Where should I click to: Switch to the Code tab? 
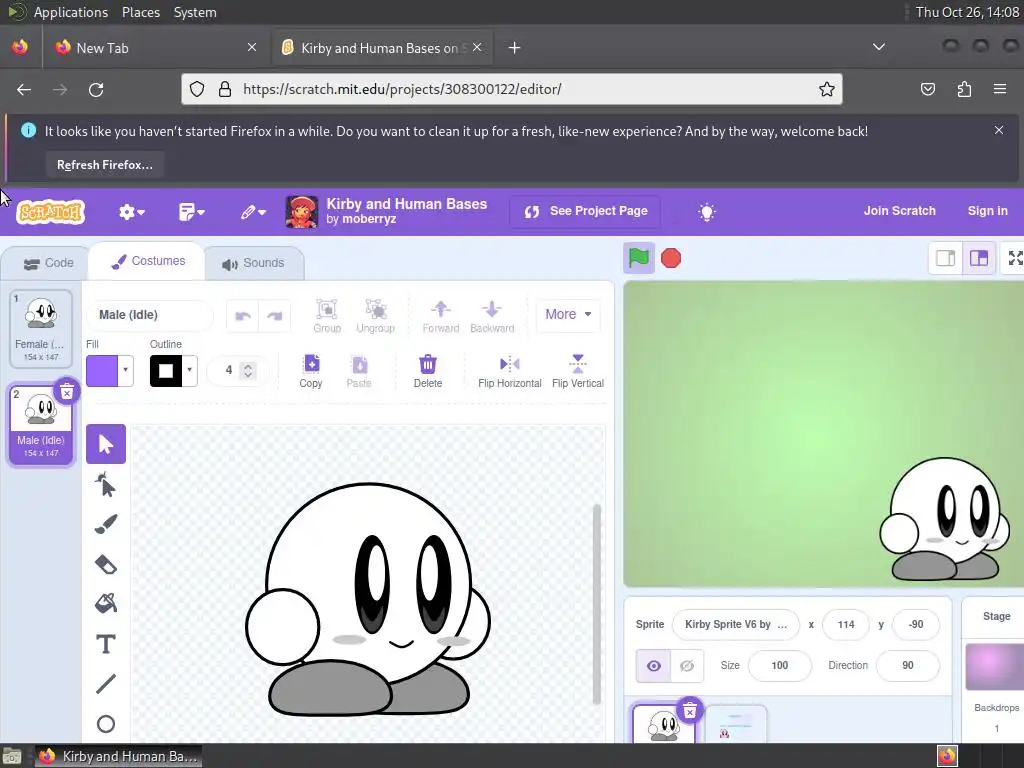48,263
